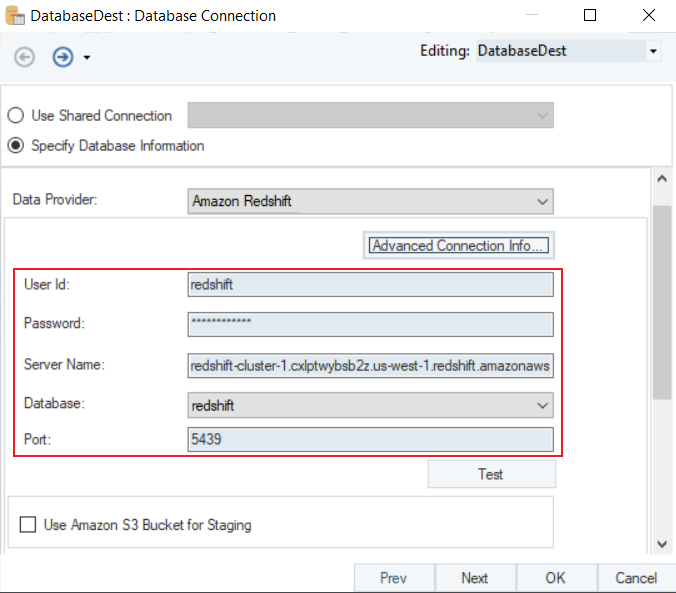Click the back navigation arrow icon
676x593 pixels.
22,57
